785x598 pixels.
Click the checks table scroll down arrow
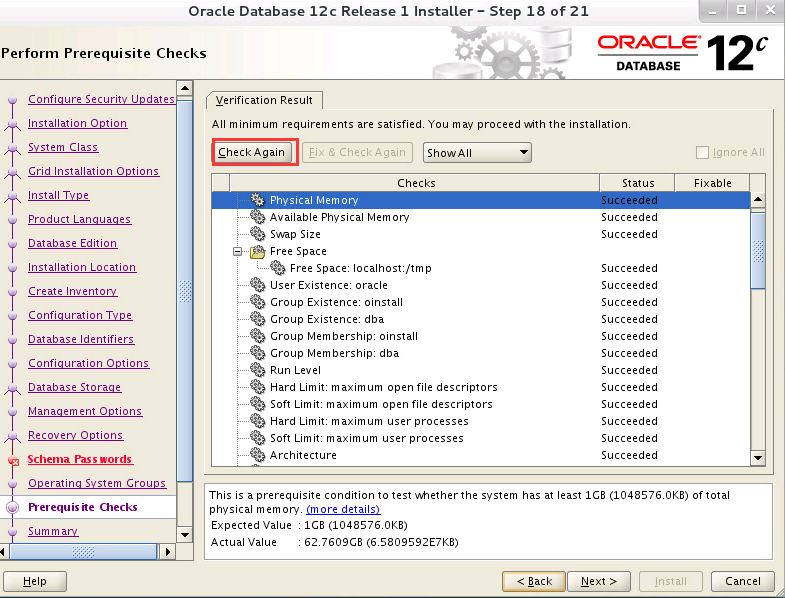(x=758, y=458)
